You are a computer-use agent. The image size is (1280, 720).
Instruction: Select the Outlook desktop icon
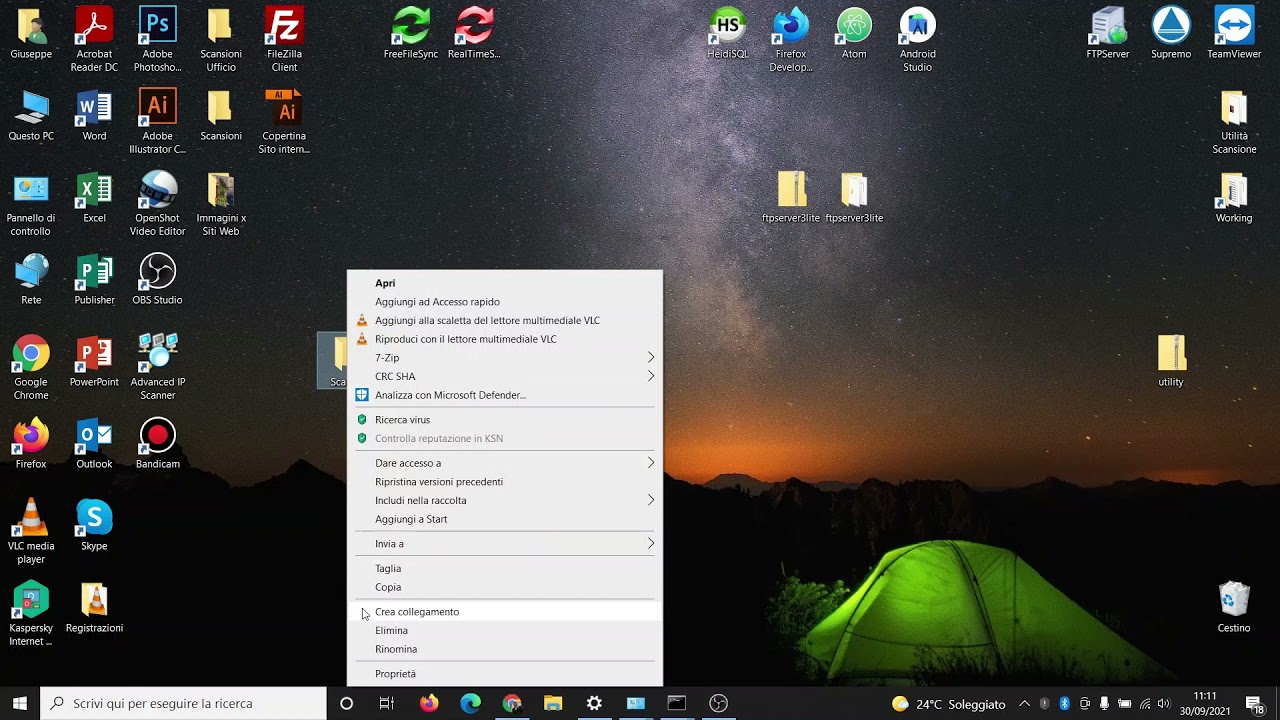tap(94, 443)
